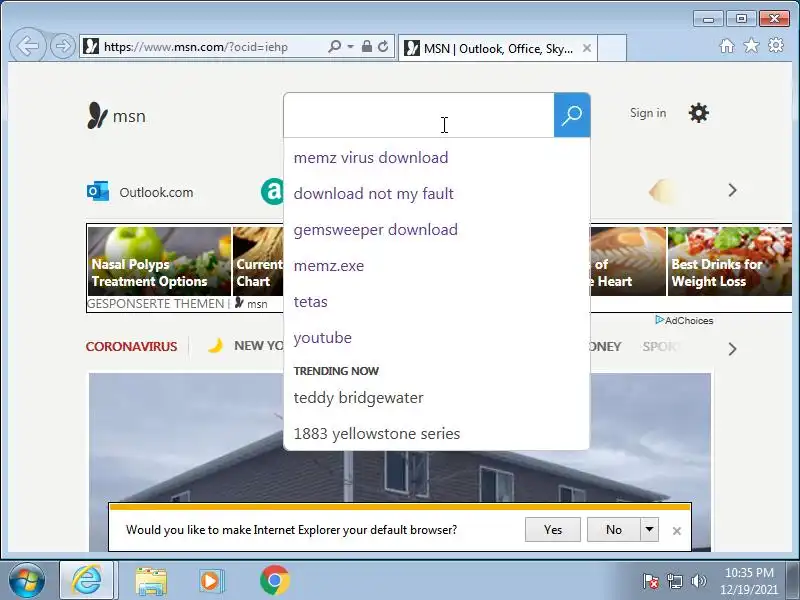Image resolution: width=800 pixels, height=600 pixels.
Task: Click the security lock icon in address bar
Action: [x=366, y=46]
